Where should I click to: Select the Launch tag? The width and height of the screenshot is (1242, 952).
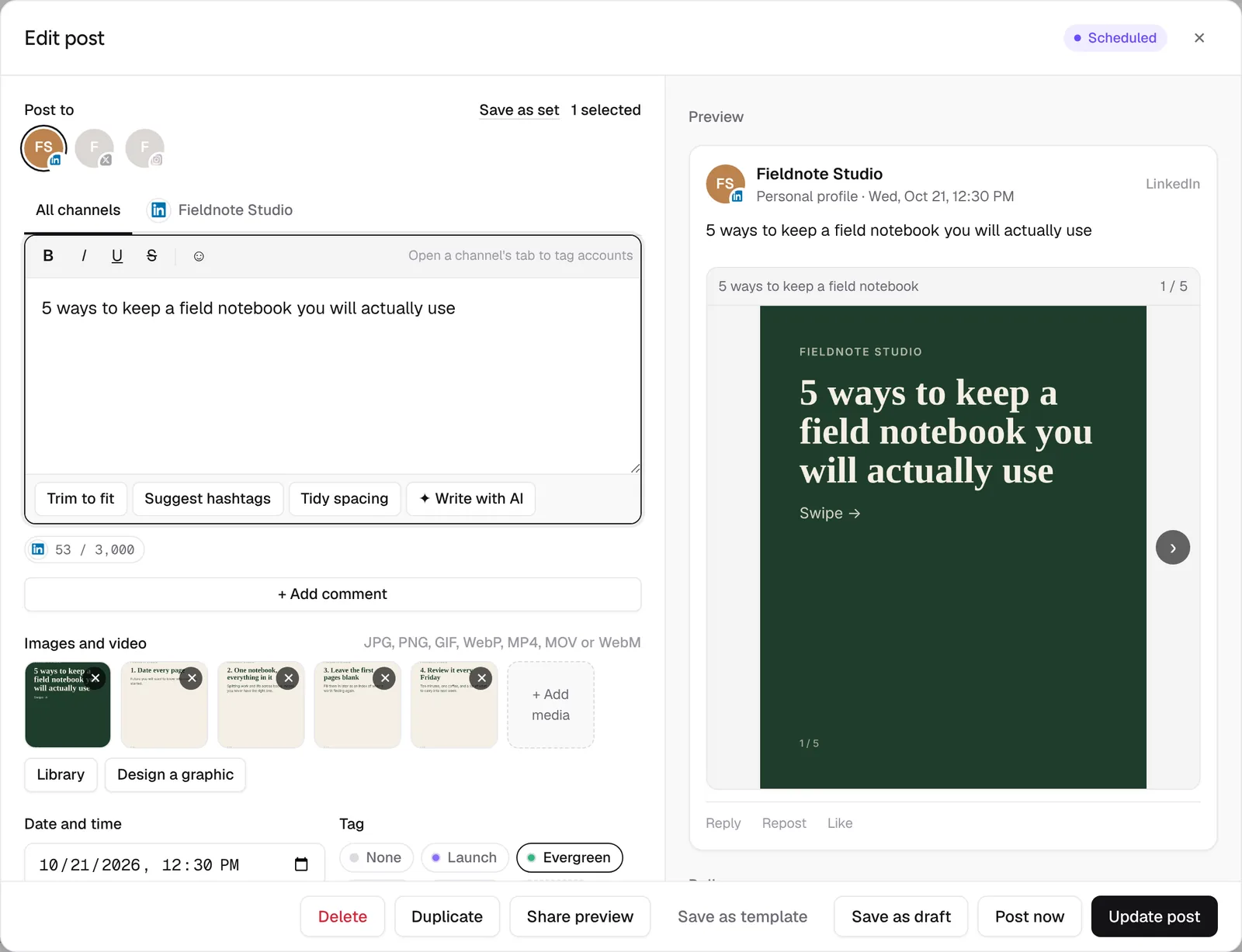coord(465,857)
